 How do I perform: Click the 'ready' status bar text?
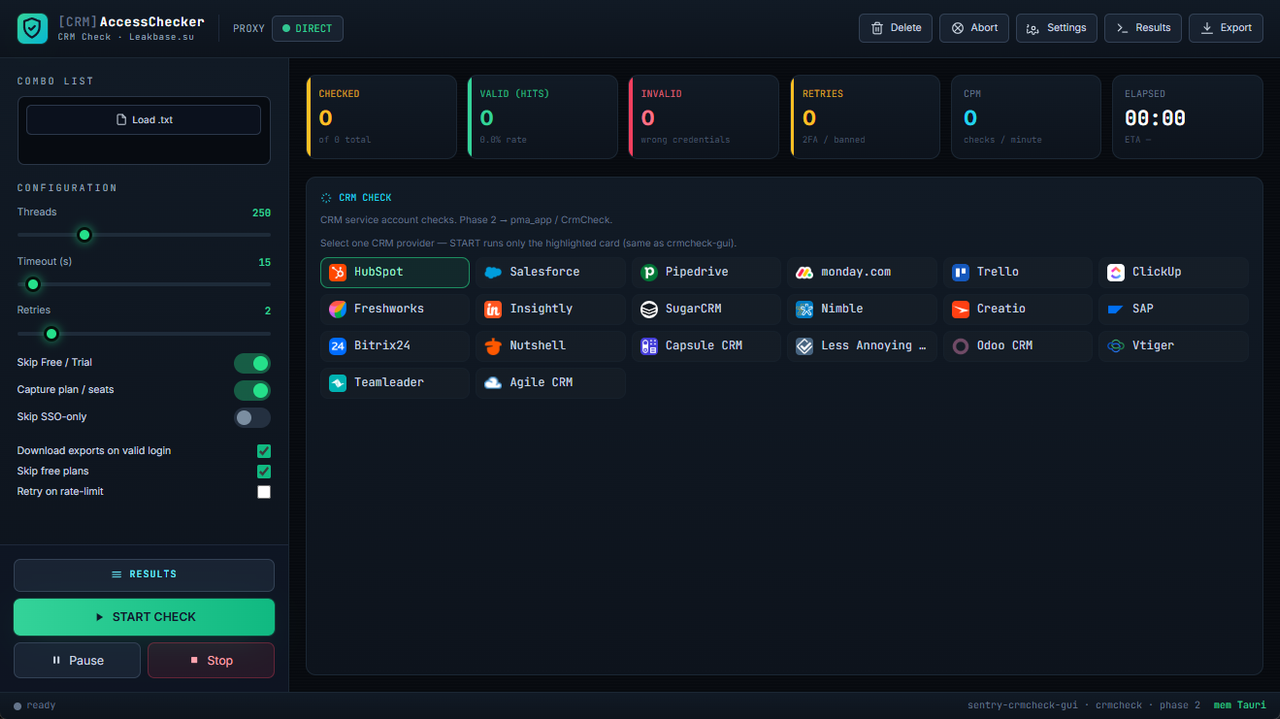tap(41, 705)
